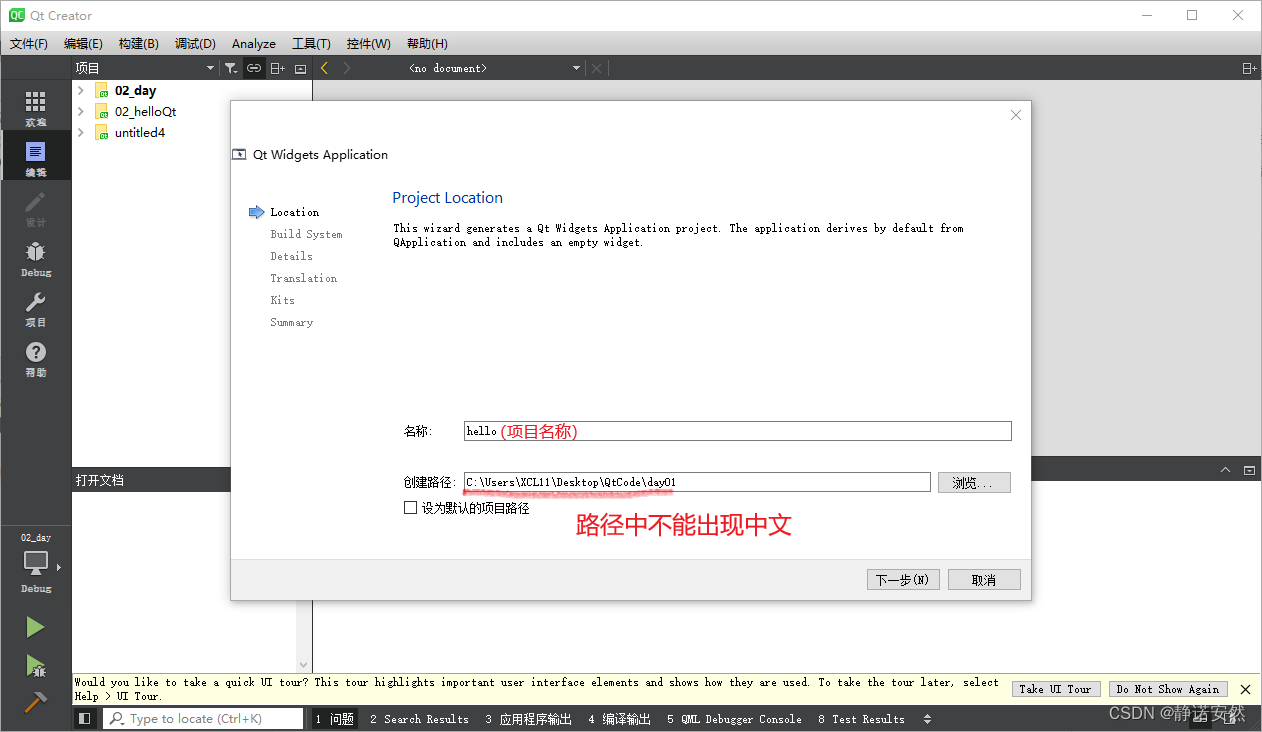This screenshot has width=1262, height=732.
Task: Minimize the output pane with the up chevron
Action: [1226, 470]
